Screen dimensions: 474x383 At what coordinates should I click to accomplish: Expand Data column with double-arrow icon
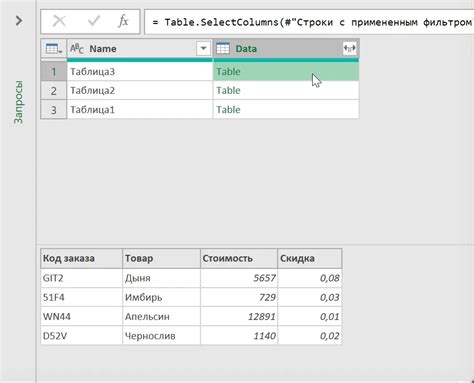click(350, 49)
